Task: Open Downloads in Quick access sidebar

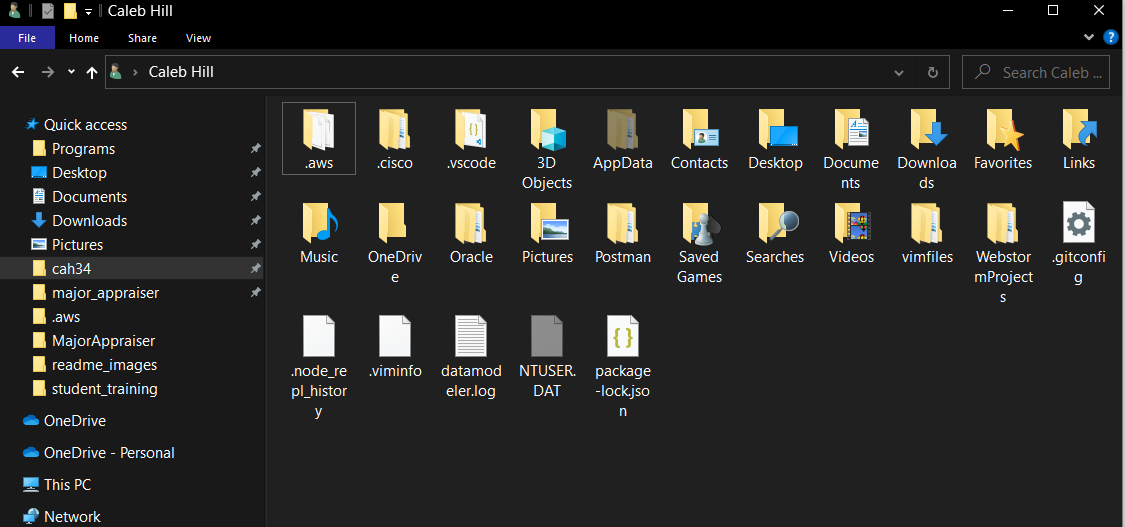Action: [89, 221]
